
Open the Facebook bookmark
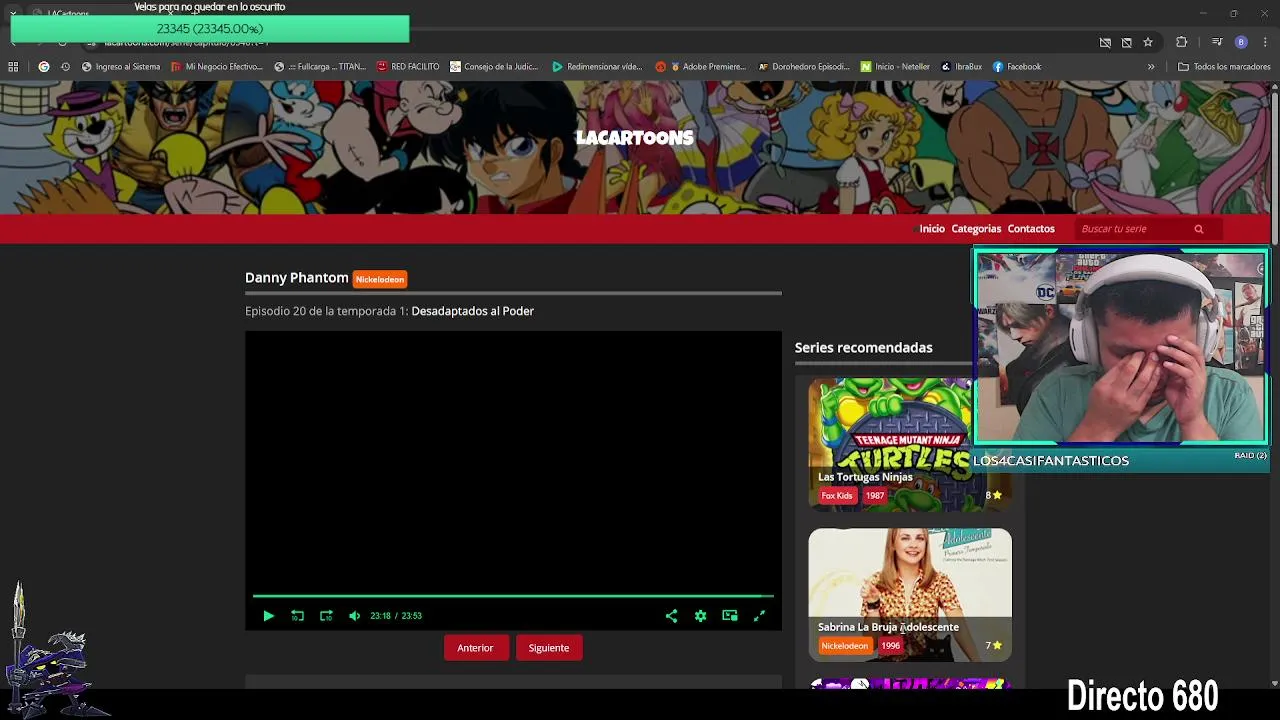1017,67
